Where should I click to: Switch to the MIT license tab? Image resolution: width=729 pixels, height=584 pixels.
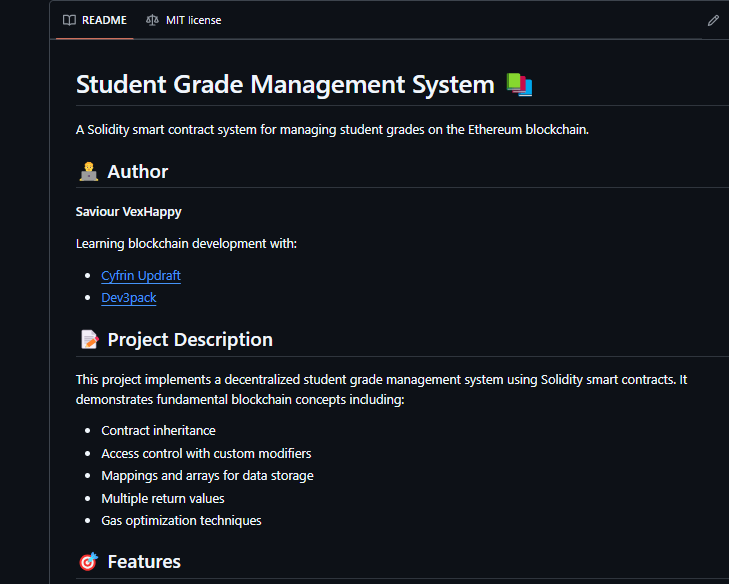184,20
